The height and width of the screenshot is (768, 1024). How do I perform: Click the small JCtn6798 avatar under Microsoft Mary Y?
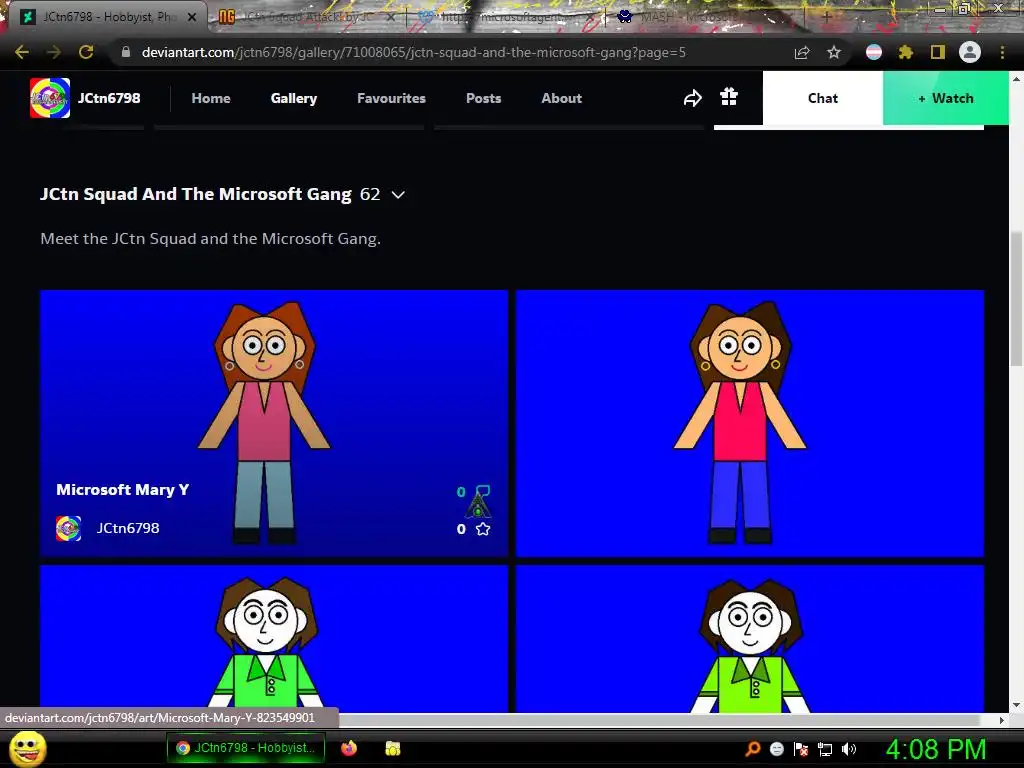69,528
